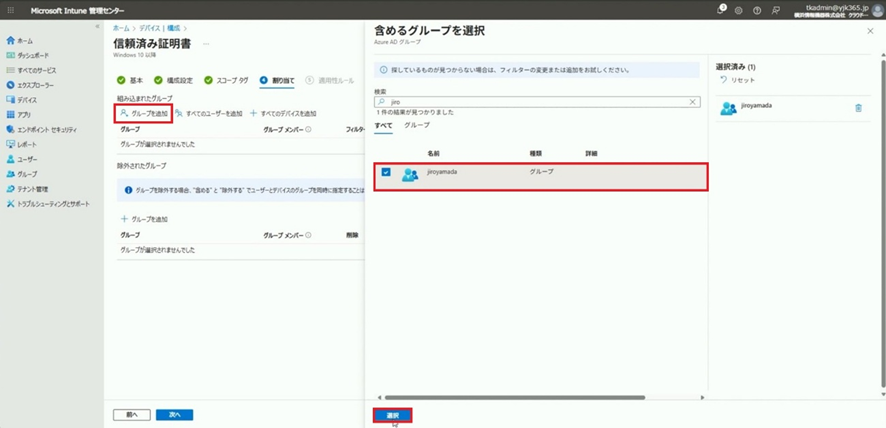The height and width of the screenshot is (428, 886).
Task: Open the account profile avatar
Action: click(x=877, y=10)
